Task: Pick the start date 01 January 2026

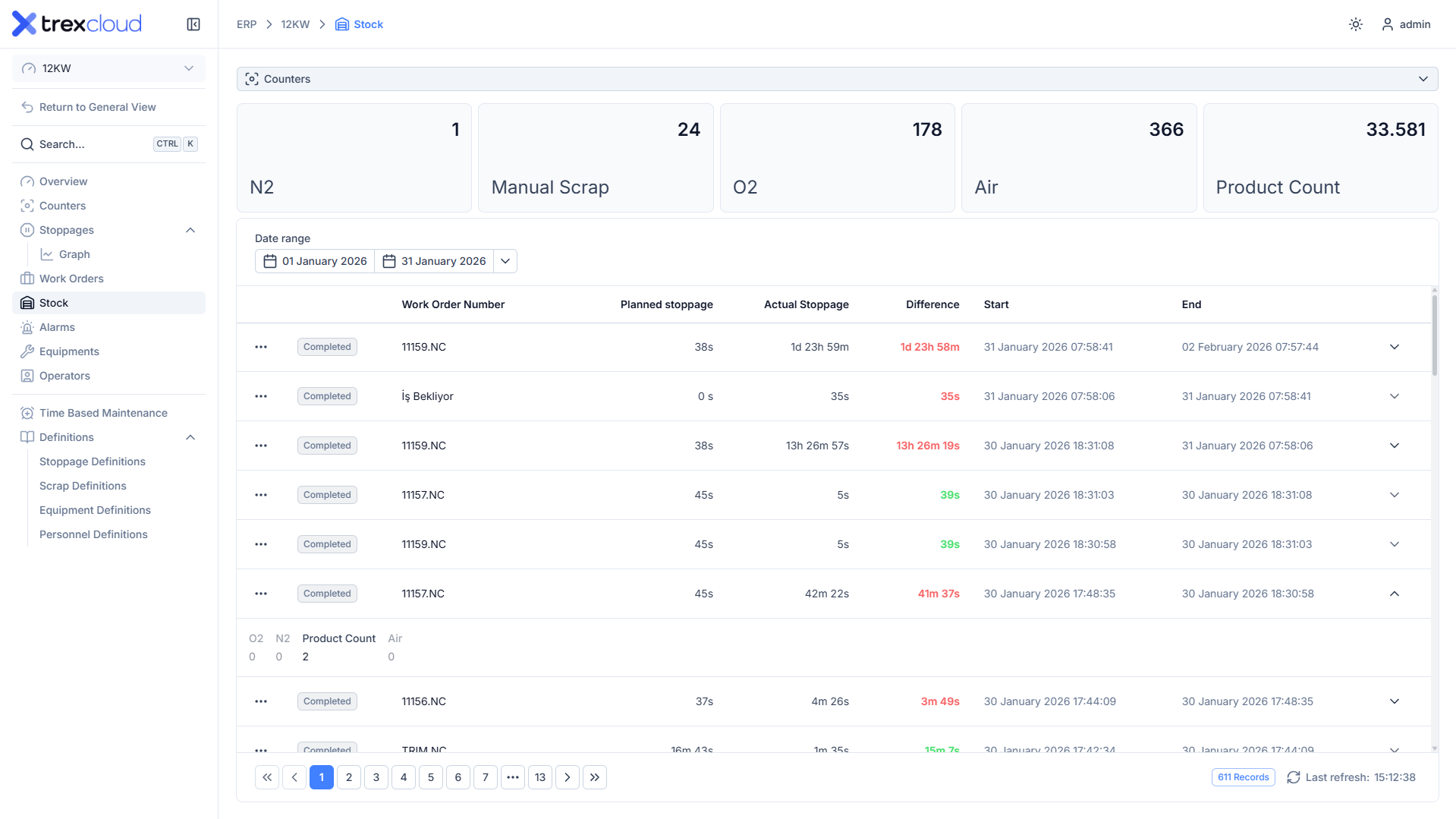Action: point(315,261)
